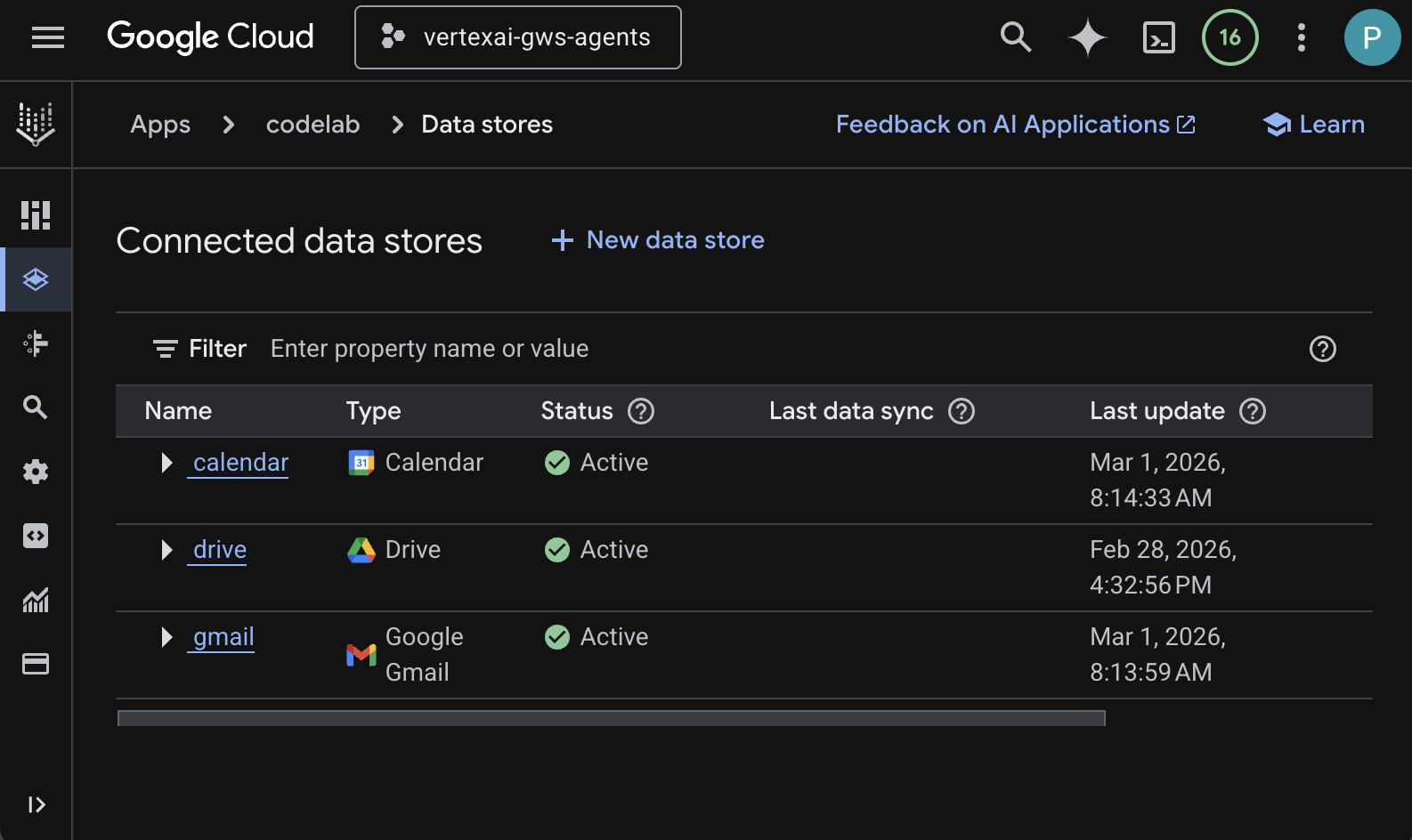This screenshot has height=840, width=1412.
Task: Go to Apps breadcrumb
Action: coord(160,125)
